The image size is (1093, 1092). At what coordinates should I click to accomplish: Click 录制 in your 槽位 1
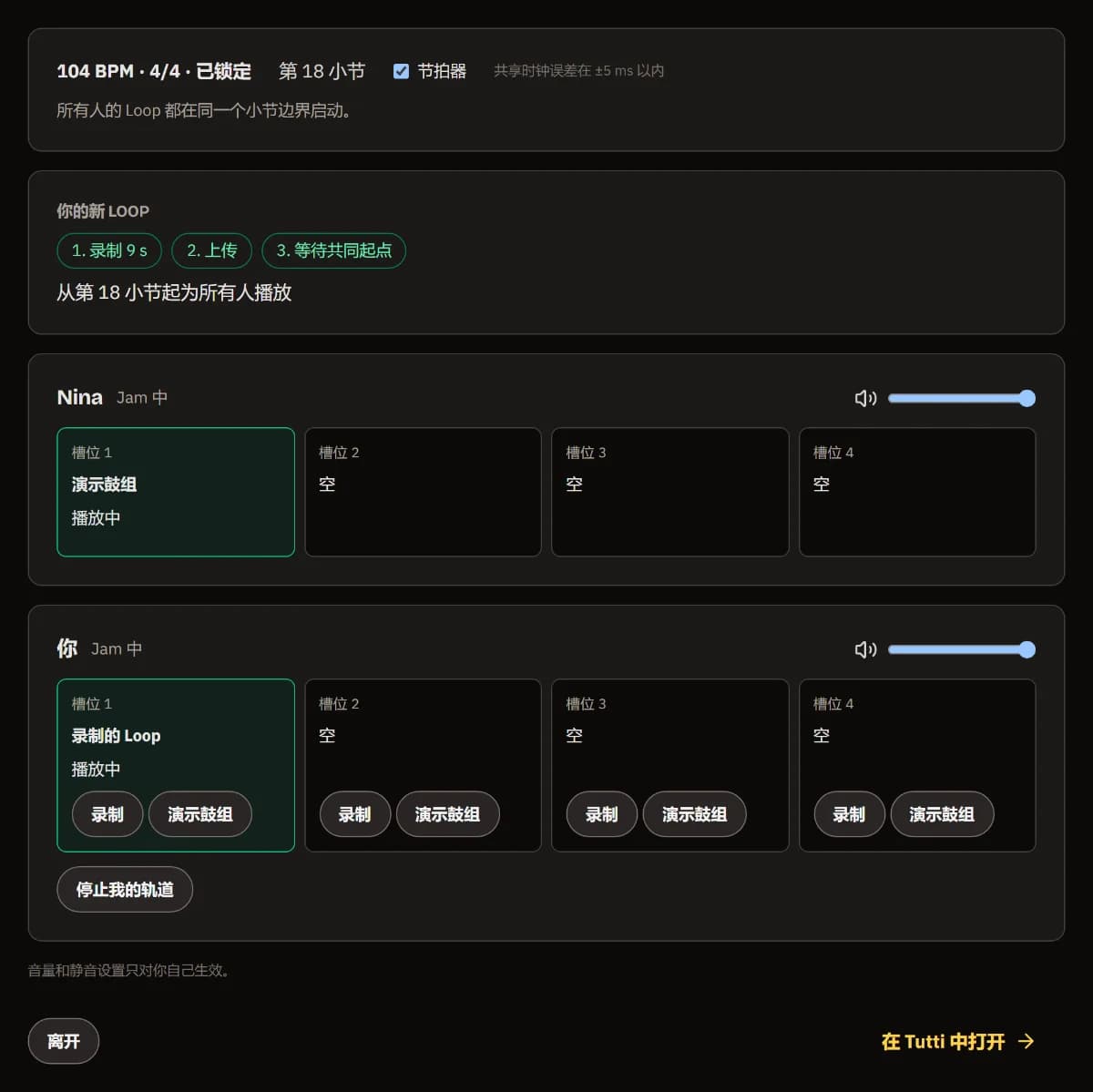107,814
